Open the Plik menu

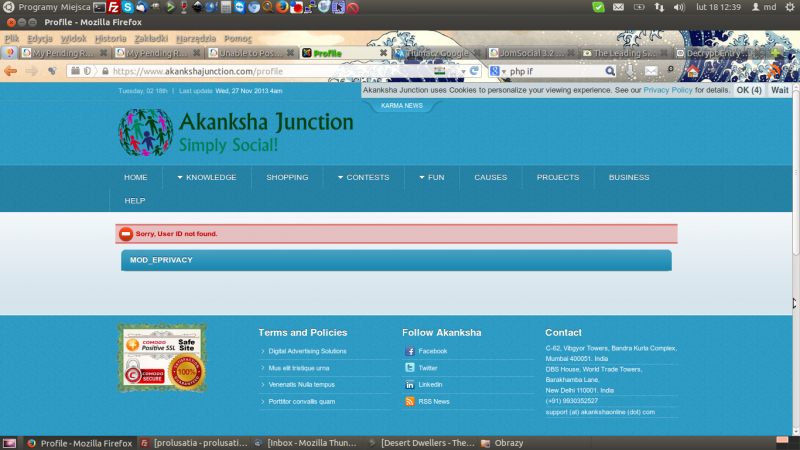point(12,38)
